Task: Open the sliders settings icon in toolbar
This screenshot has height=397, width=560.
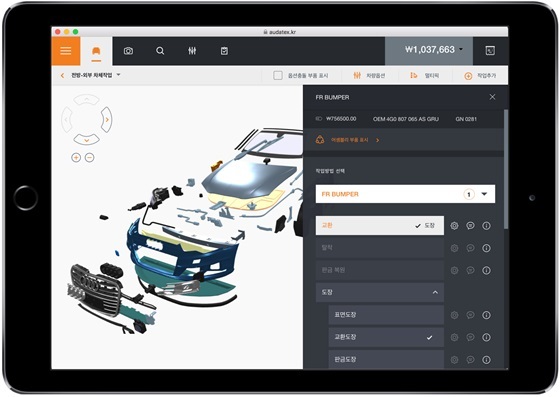Action: click(192, 51)
